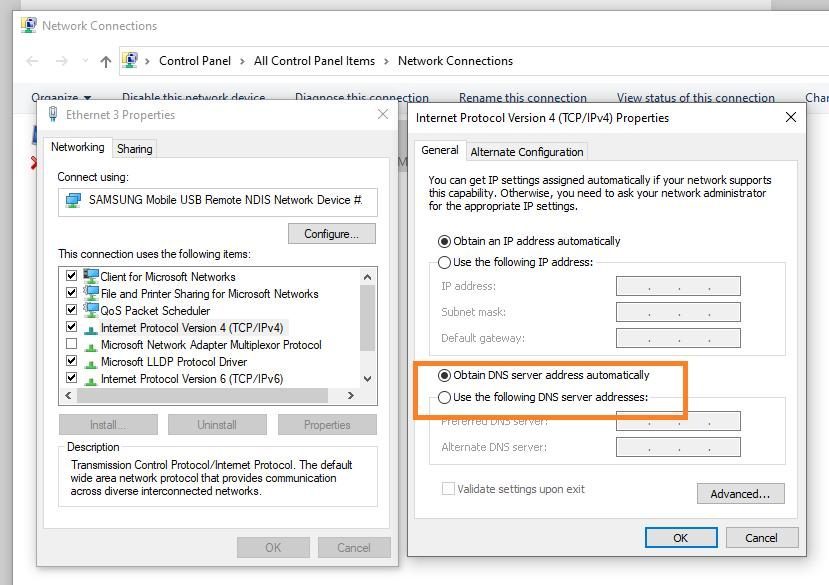Select Obtain an IP address automatically
This screenshot has width=829, height=585.
tap(529, 241)
